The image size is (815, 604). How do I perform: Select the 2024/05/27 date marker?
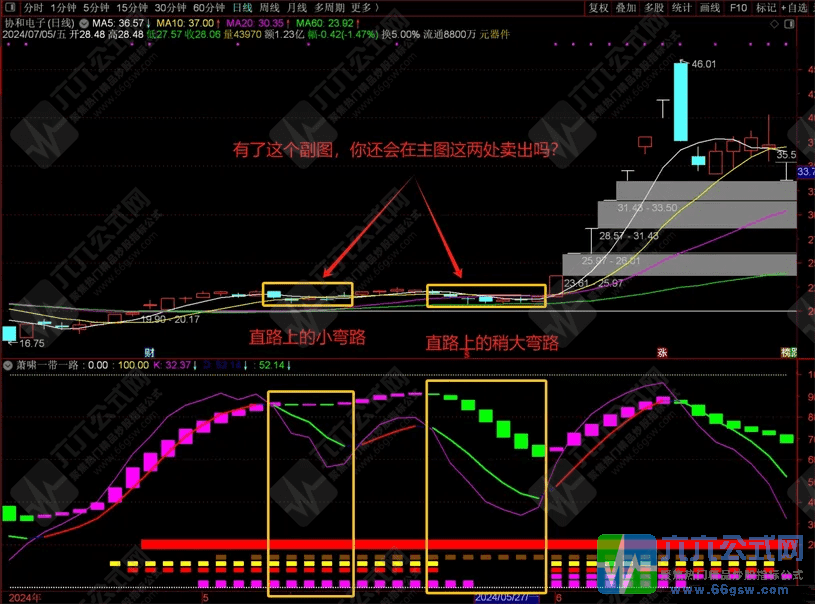click(x=507, y=596)
